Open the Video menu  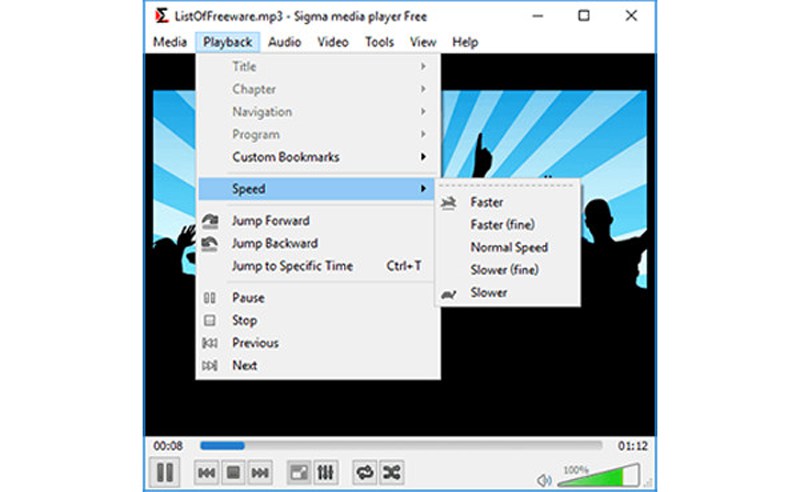pos(333,42)
